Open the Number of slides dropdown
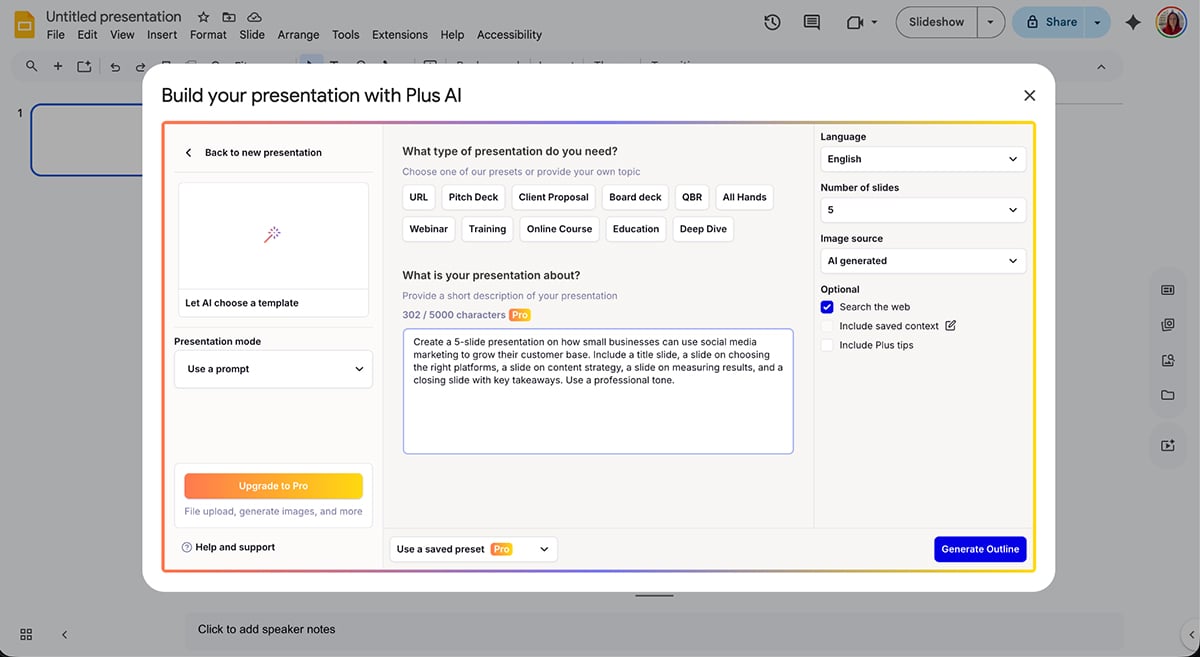 pos(923,210)
